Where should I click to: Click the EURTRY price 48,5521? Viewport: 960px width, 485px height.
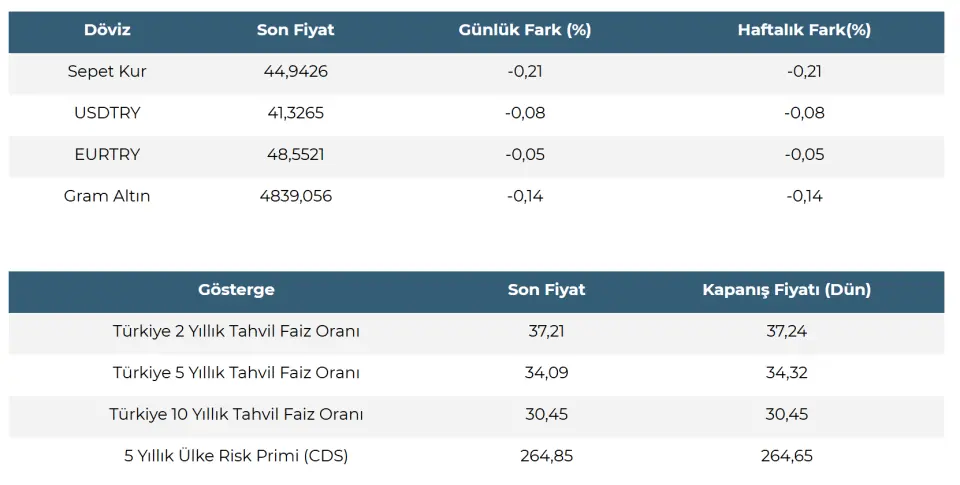(296, 154)
